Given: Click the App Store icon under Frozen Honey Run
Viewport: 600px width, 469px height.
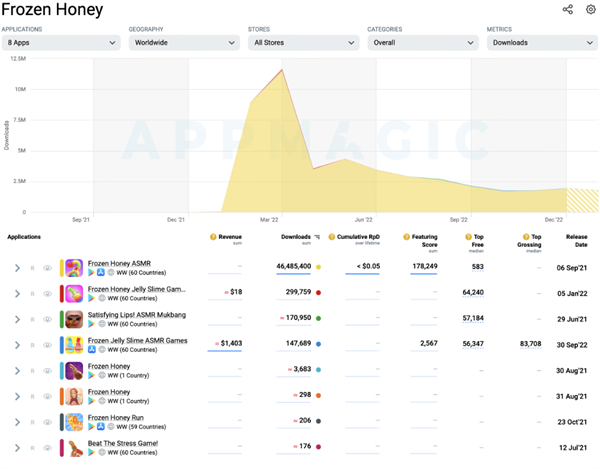Looking at the screenshot, I should click(101, 427).
